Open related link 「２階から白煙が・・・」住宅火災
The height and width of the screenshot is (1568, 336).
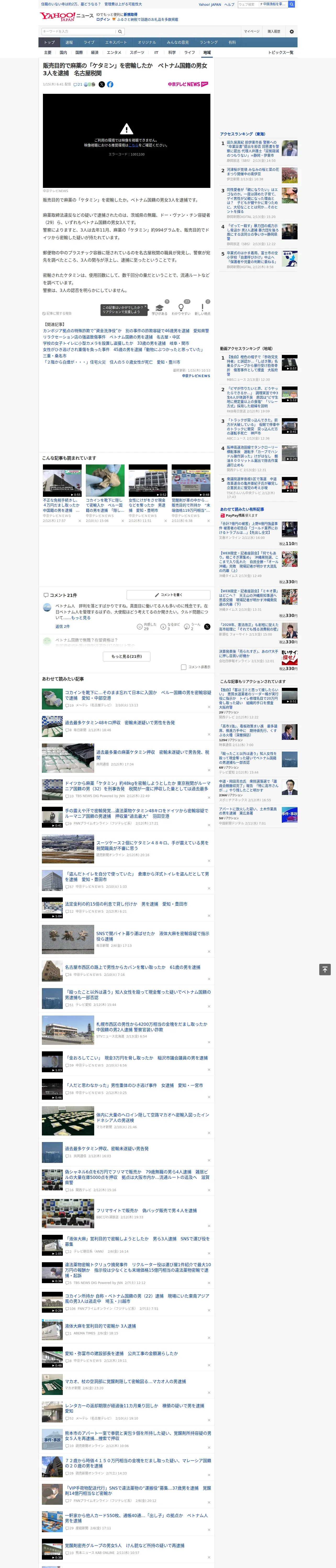click(x=111, y=362)
